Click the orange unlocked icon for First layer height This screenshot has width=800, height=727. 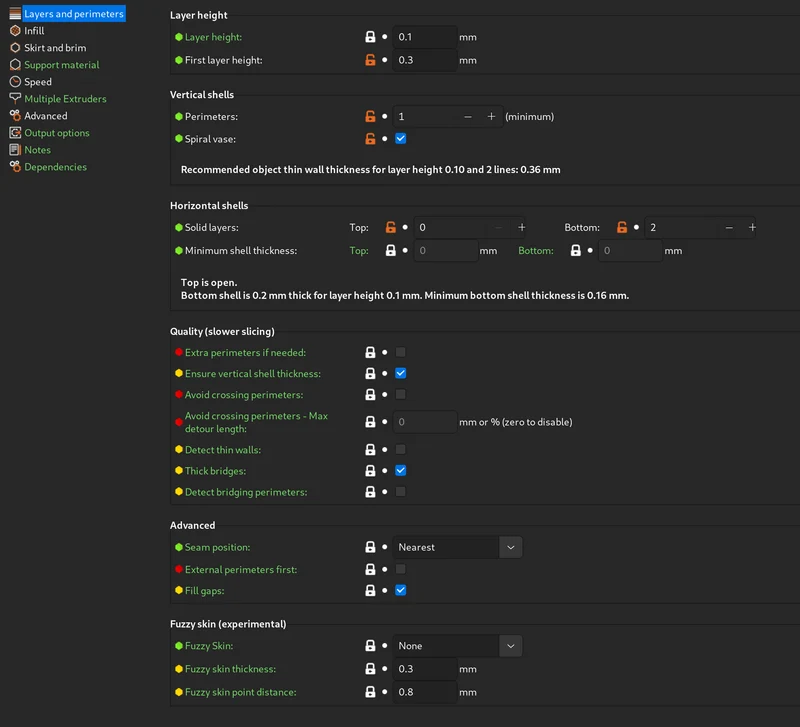pyautogui.click(x=370, y=60)
